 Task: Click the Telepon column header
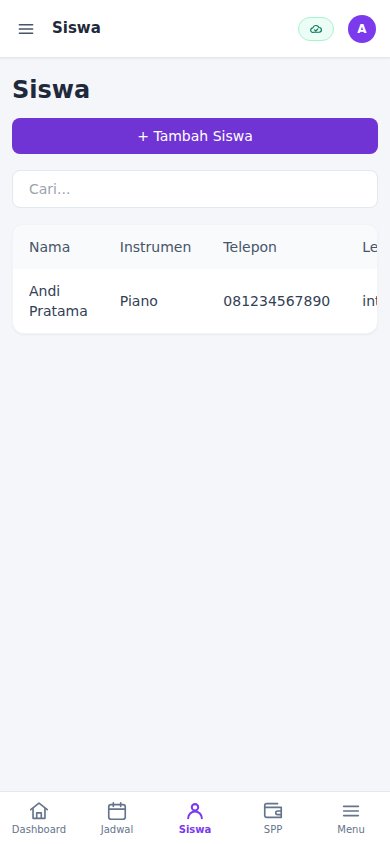250,247
